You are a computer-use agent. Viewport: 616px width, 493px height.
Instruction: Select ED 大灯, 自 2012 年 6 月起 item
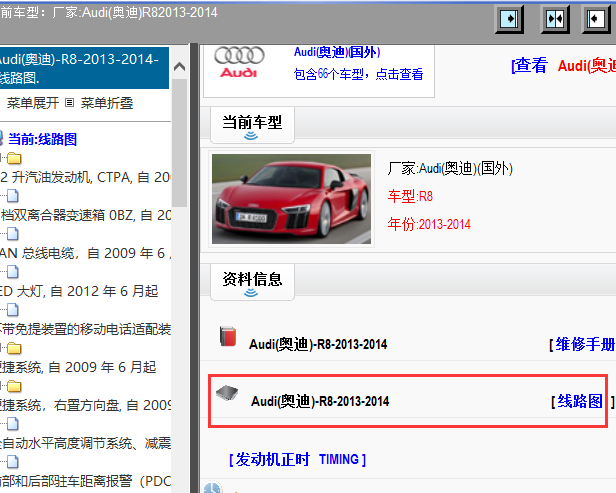79,291
